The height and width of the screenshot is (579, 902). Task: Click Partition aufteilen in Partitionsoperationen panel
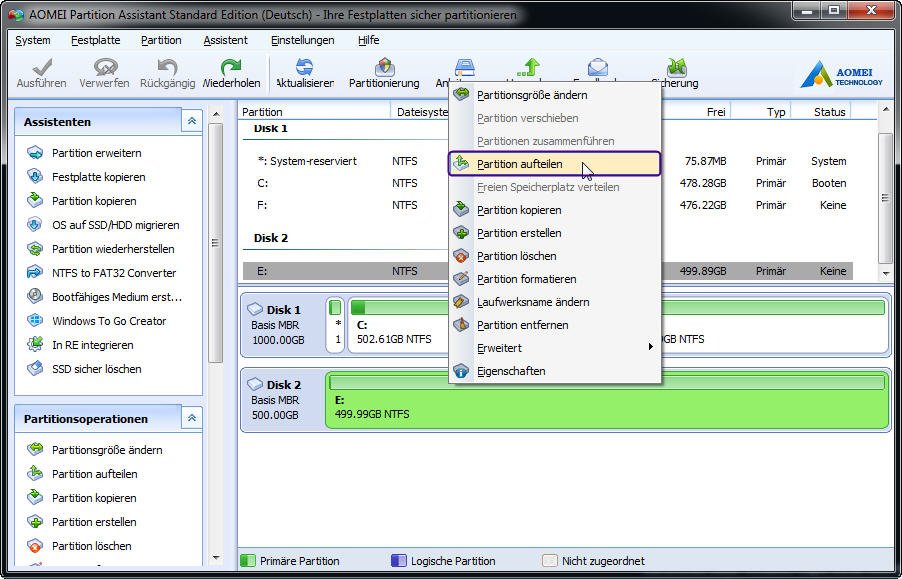coord(82,474)
